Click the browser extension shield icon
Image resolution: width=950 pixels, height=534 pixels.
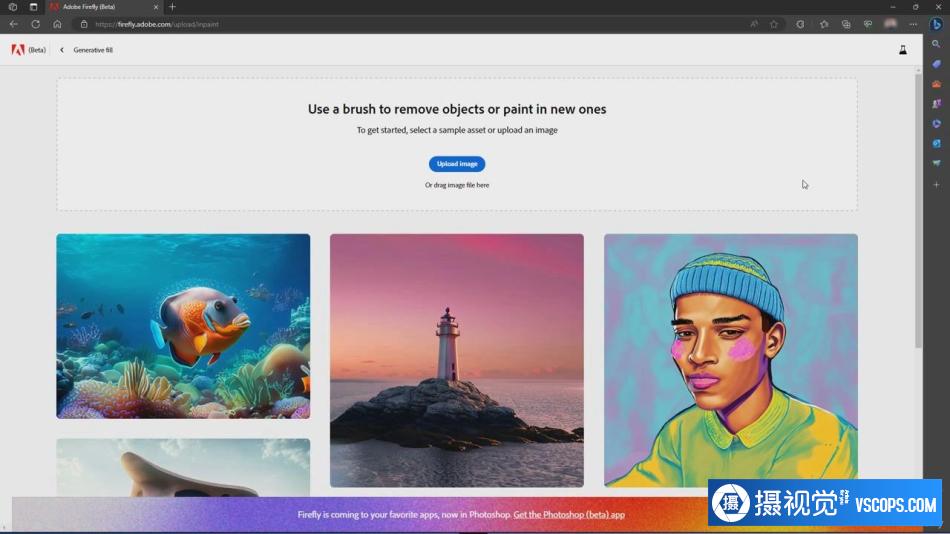800,24
